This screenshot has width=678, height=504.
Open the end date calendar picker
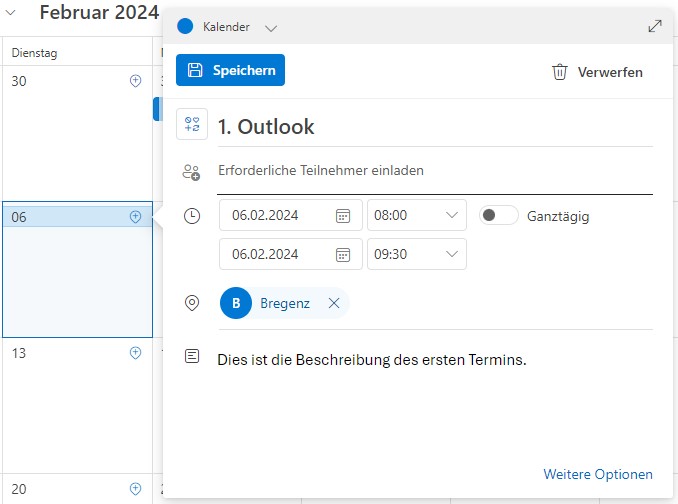342,254
